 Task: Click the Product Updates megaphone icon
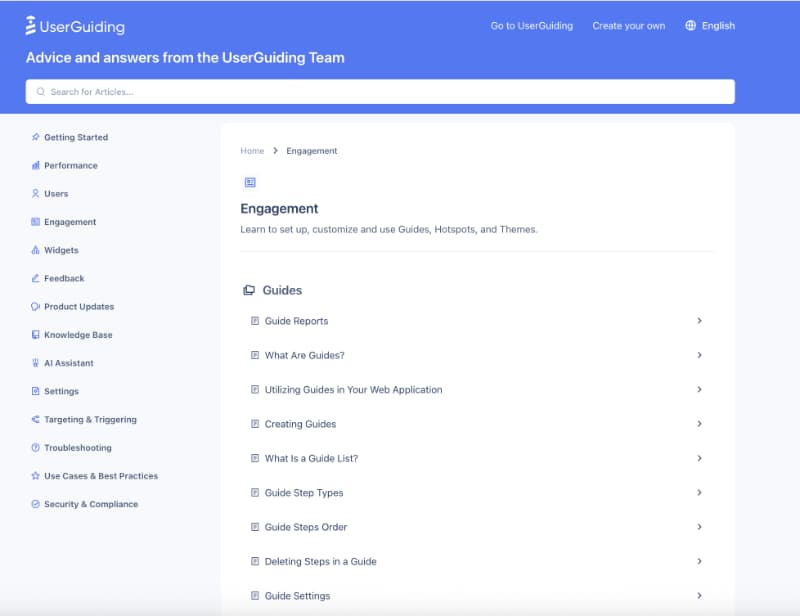(35, 306)
